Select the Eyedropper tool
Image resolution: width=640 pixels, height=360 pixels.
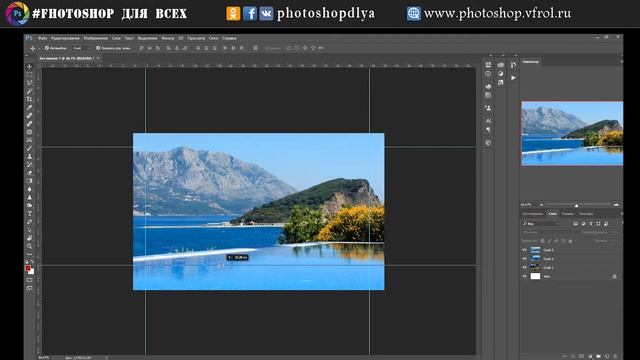point(29,107)
